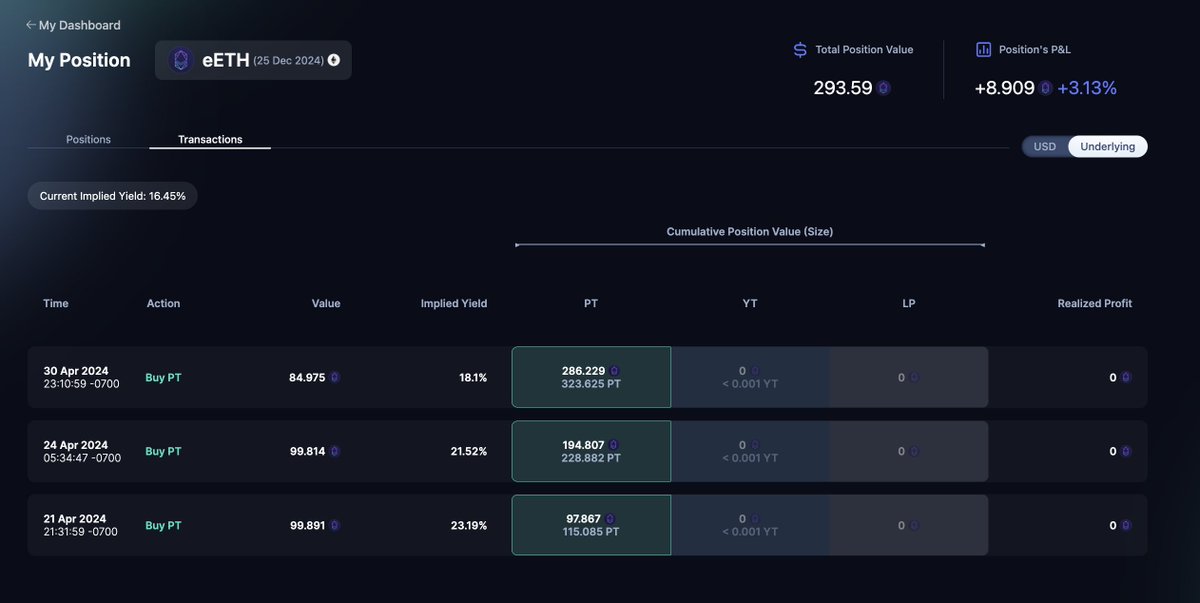Click the LP column header
The image size is (1200, 603).
(909, 303)
